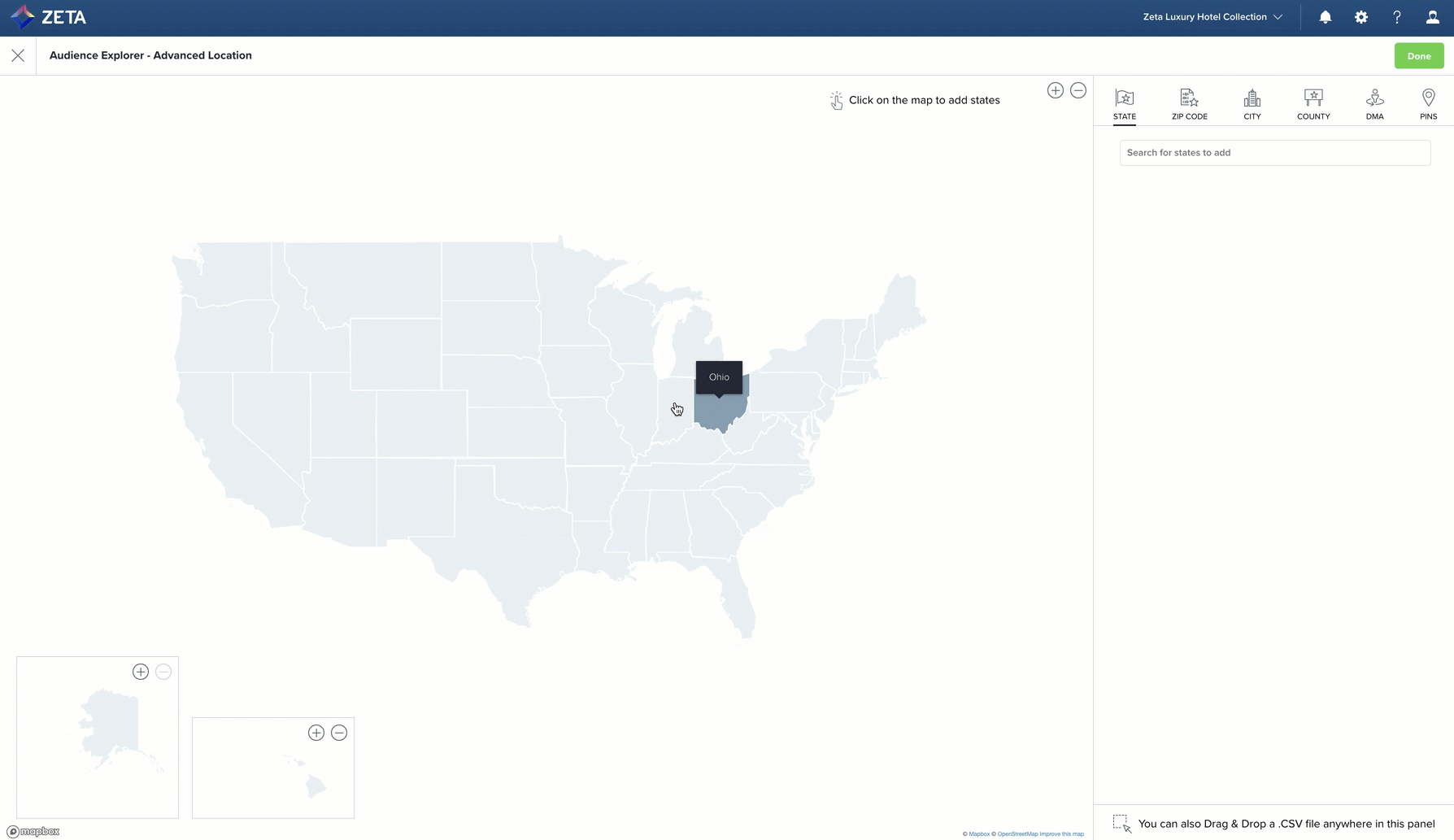This screenshot has width=1454, height=840.
Task: Switch to the DMA tab
Action: click(1374, 104)
